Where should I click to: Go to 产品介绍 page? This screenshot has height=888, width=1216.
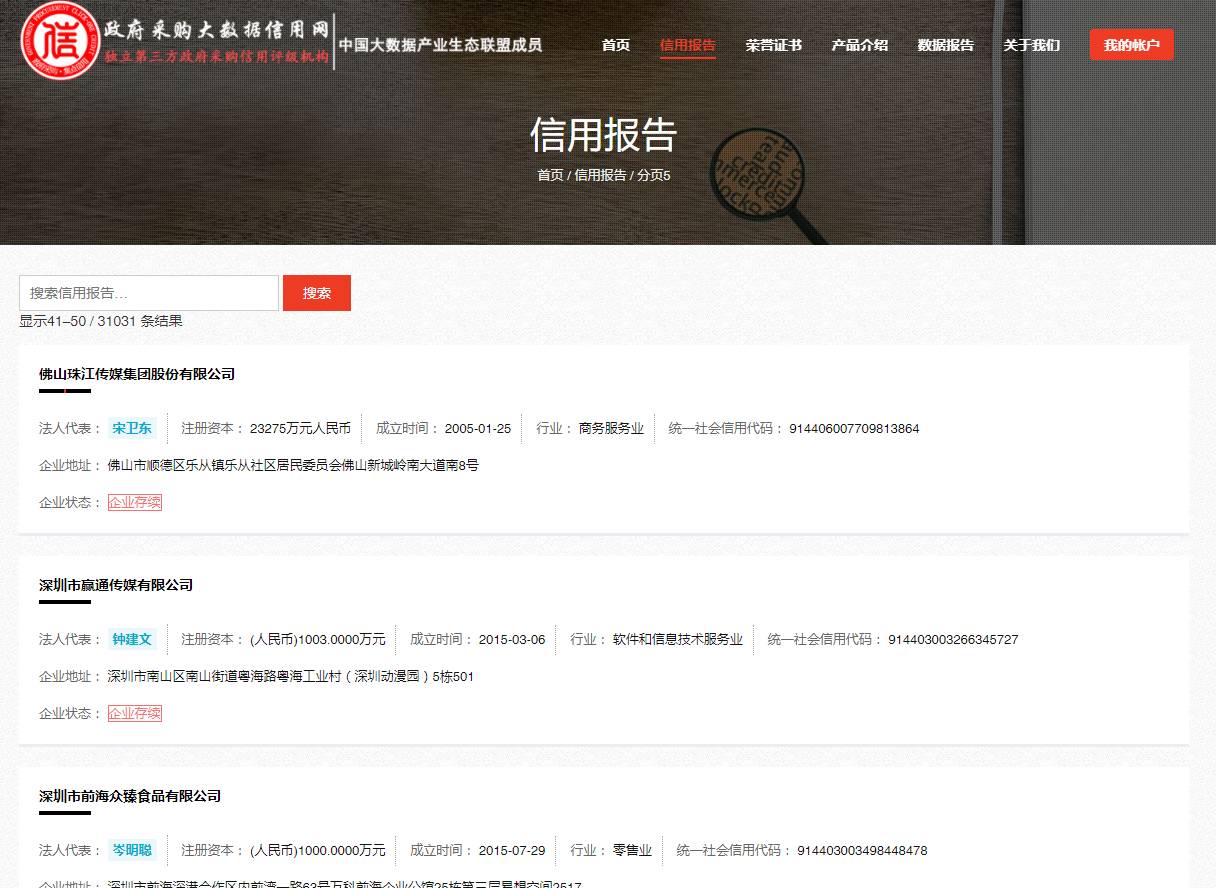[x=859, y=45]
